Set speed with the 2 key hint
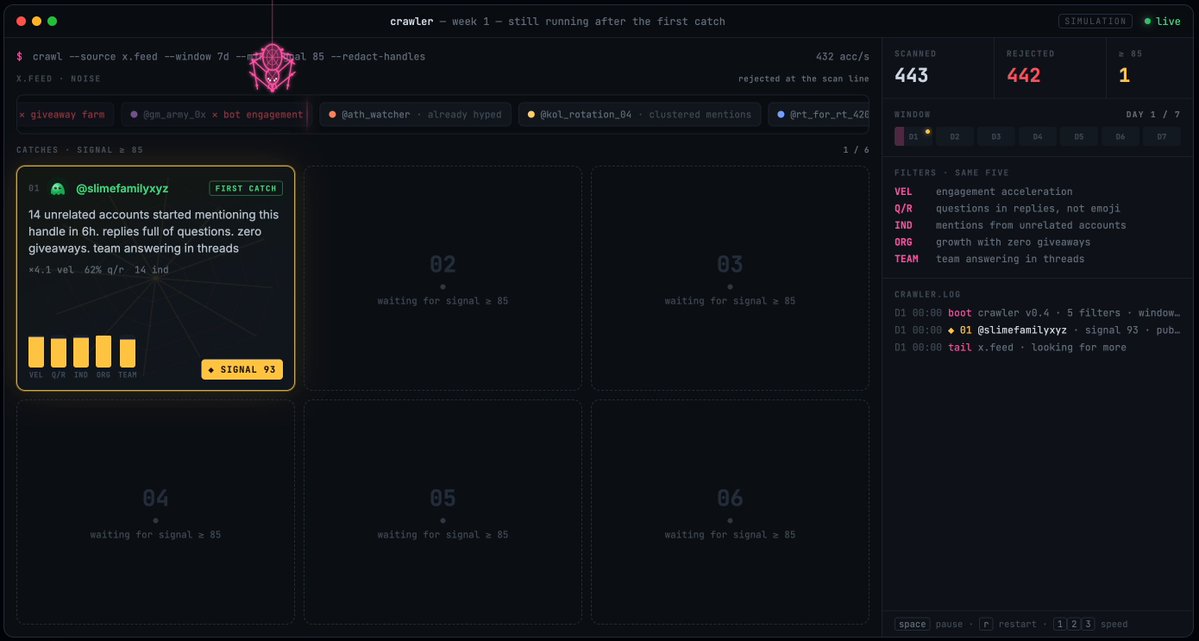Viewport: 1199px width, 641px height. click(1074, 624)
